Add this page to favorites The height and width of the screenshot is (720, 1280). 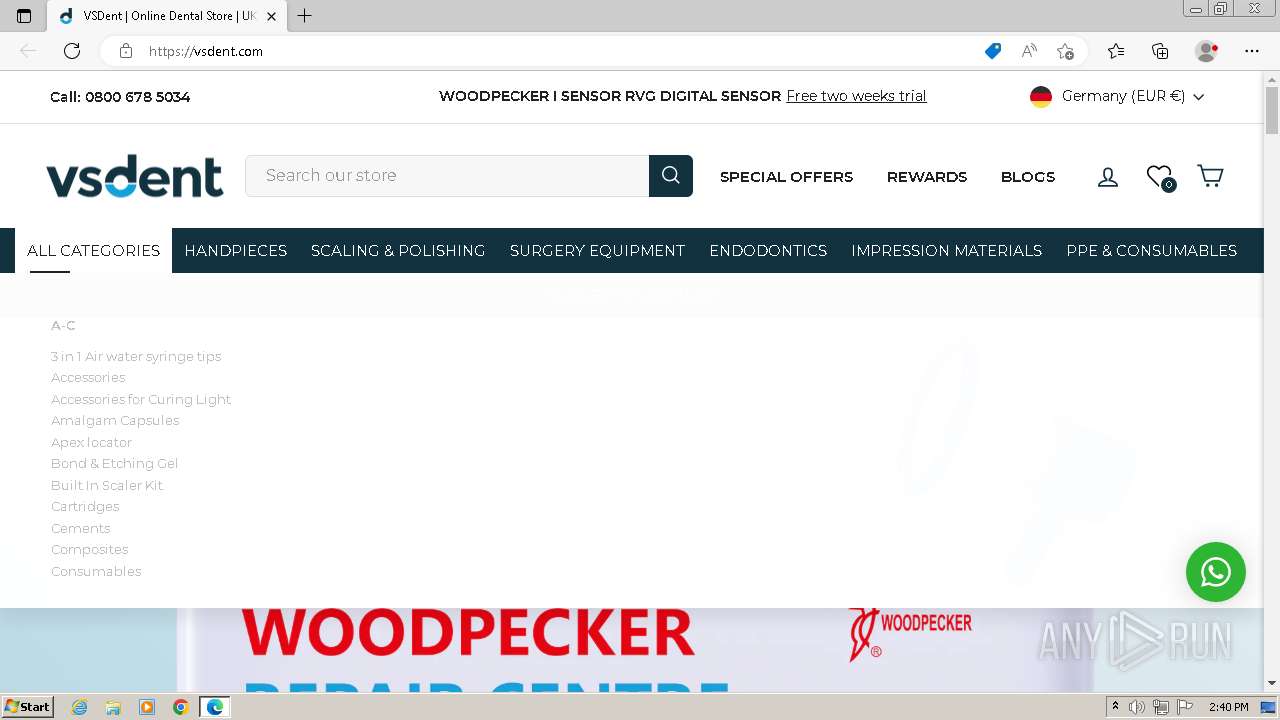[x=1065, y=51]
